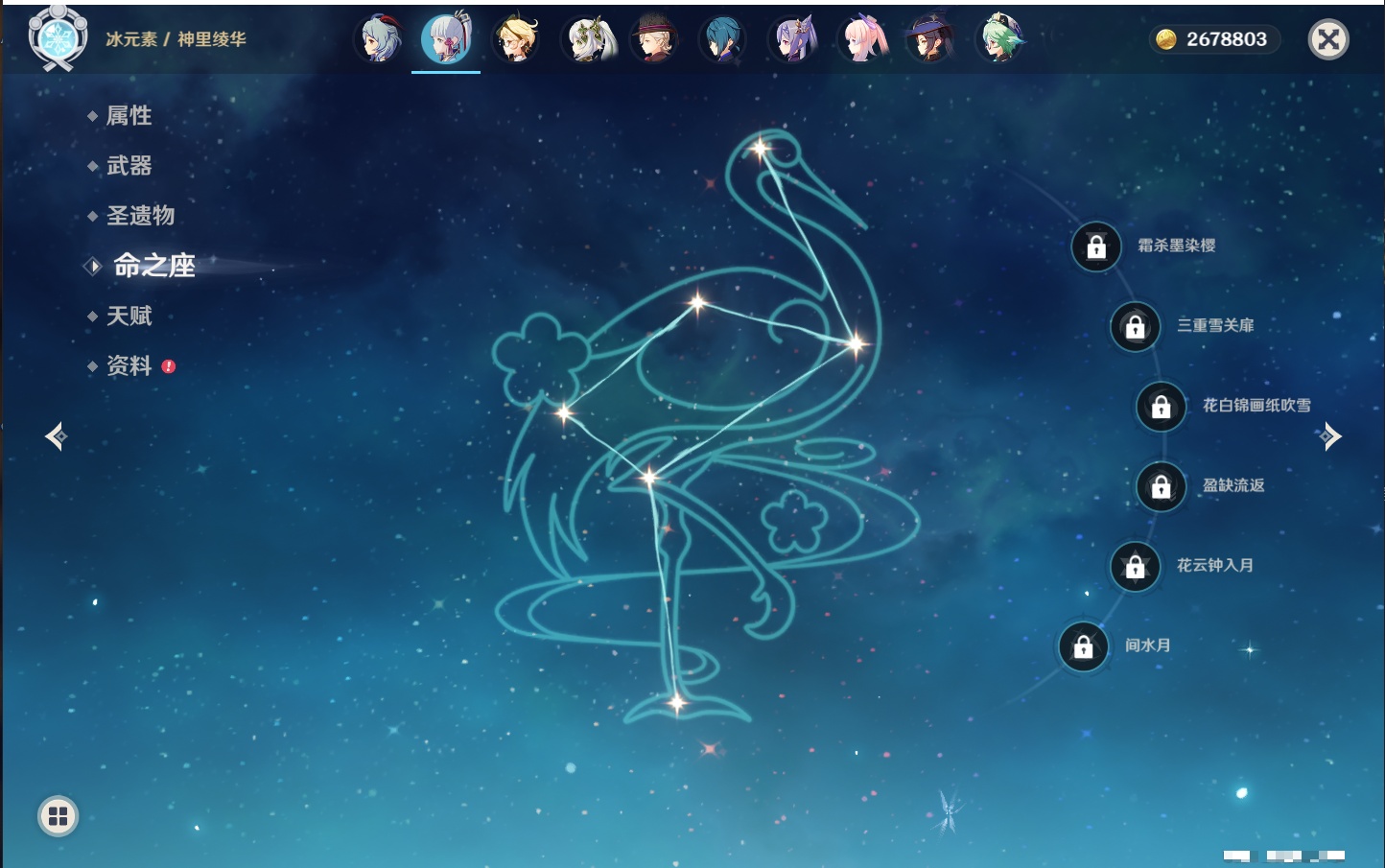
Task: Open the grid menu button
Action: pyautogui.click(x=58, y=816)
